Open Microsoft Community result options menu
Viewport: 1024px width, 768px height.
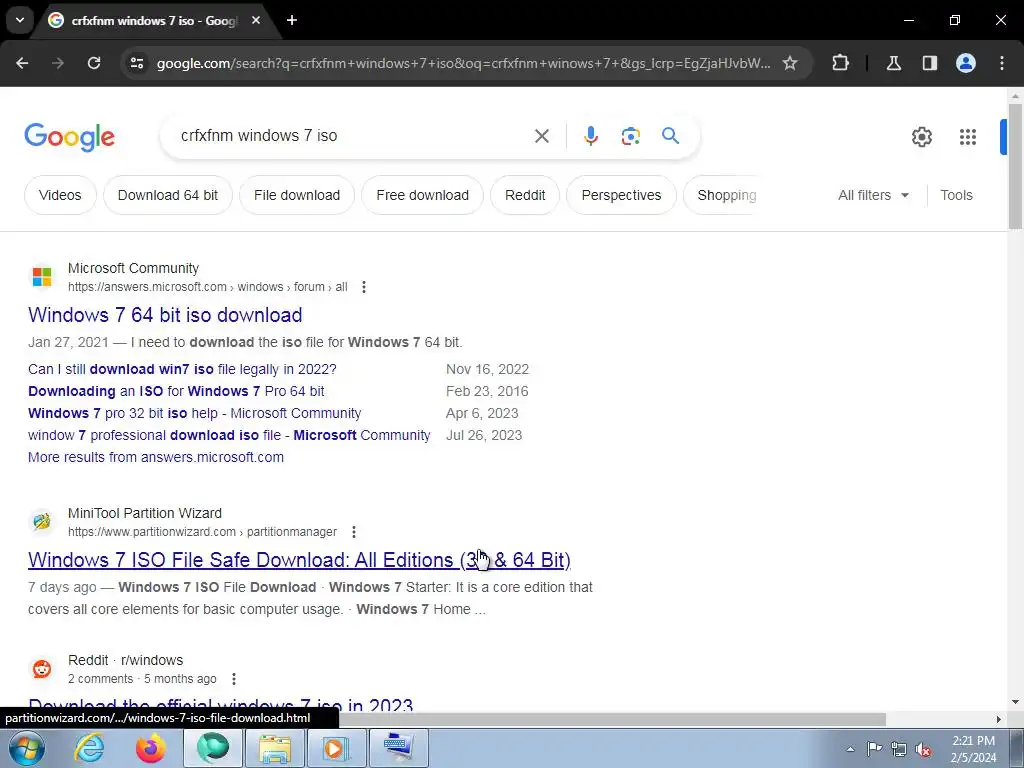pos(364,287)
